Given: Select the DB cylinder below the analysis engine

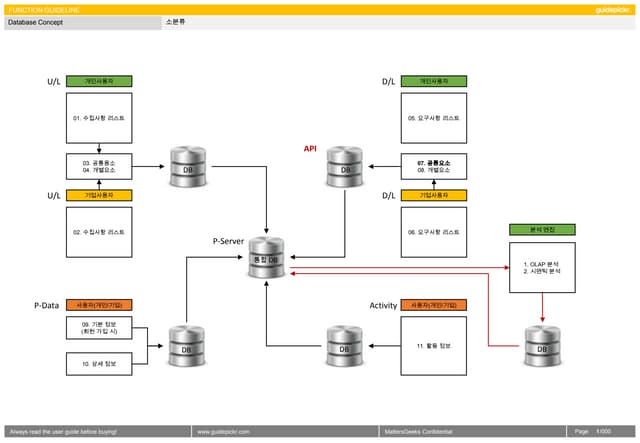Looking at the screenshot, I should pos(542,345).
